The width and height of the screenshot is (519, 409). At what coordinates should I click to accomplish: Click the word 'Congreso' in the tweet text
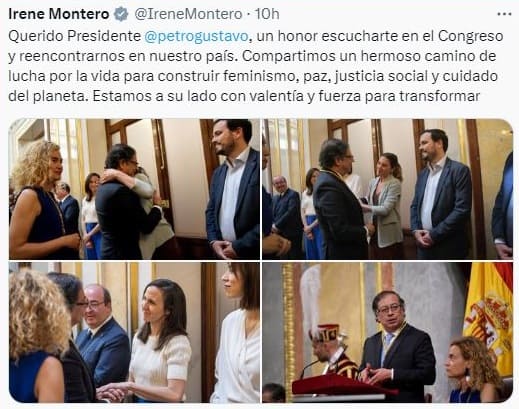coord(470,36)
